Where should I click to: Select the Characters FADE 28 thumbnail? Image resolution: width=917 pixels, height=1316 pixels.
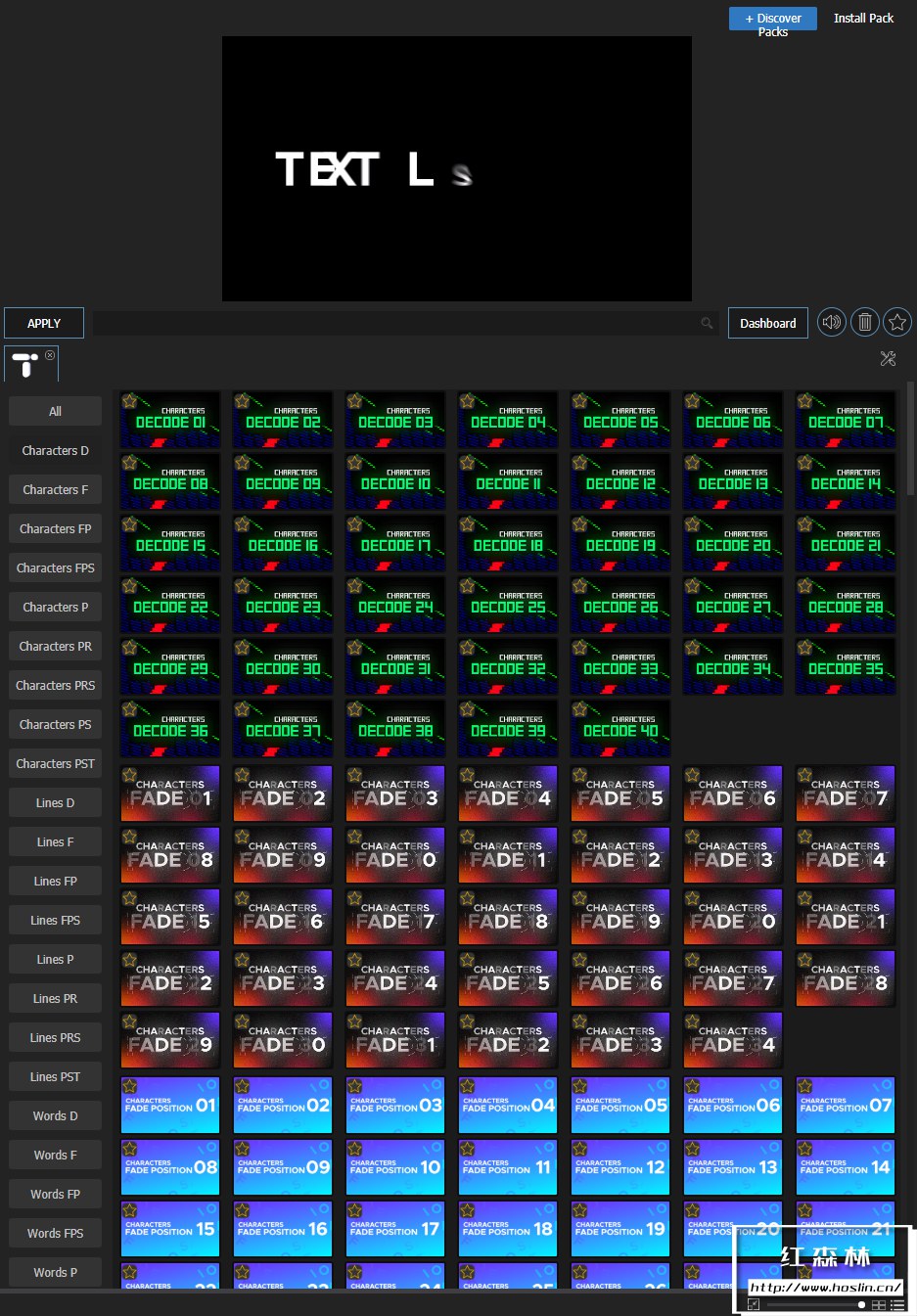(846, 978)
